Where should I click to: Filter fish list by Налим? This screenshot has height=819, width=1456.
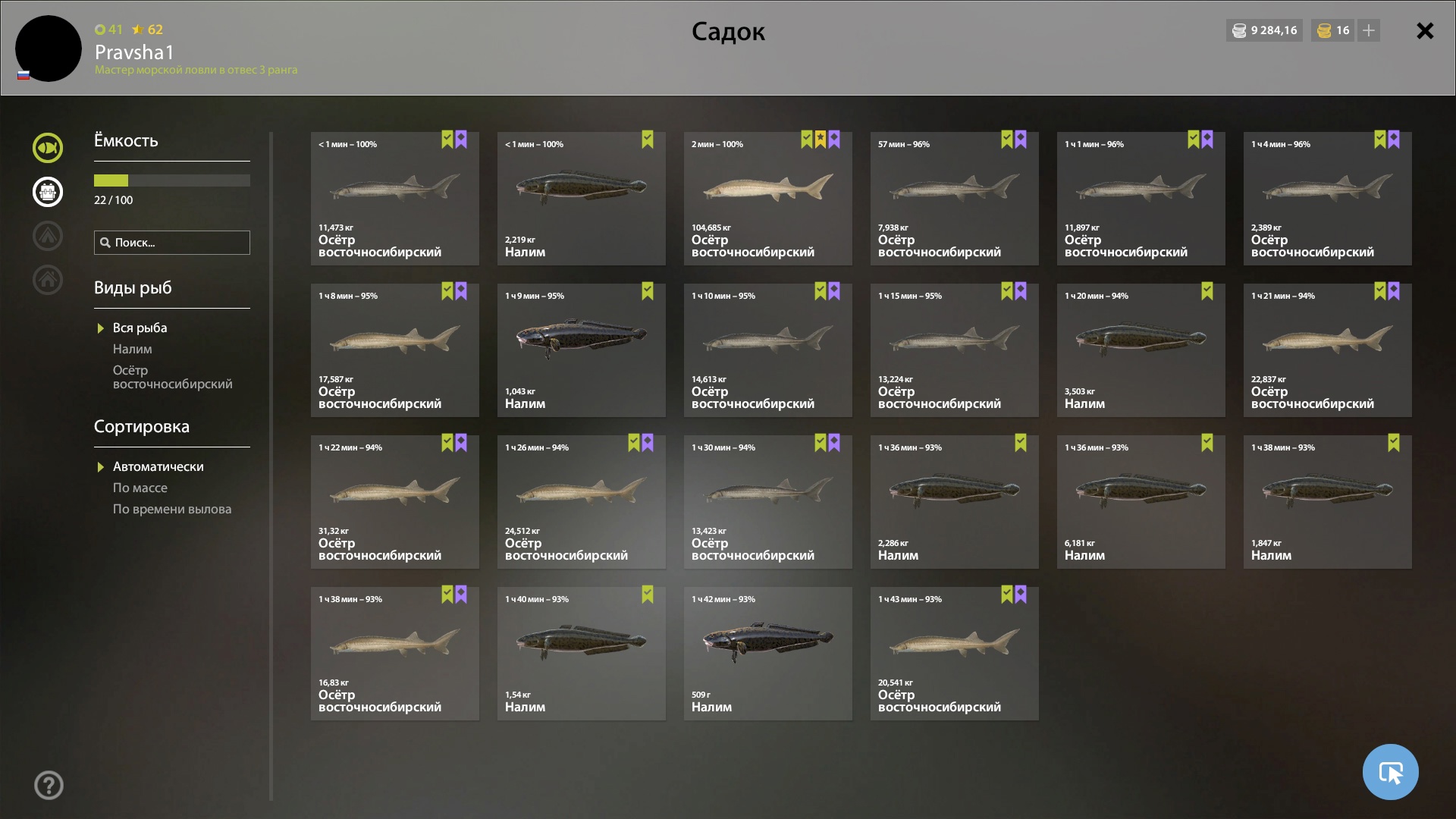(x=133, y=349)
